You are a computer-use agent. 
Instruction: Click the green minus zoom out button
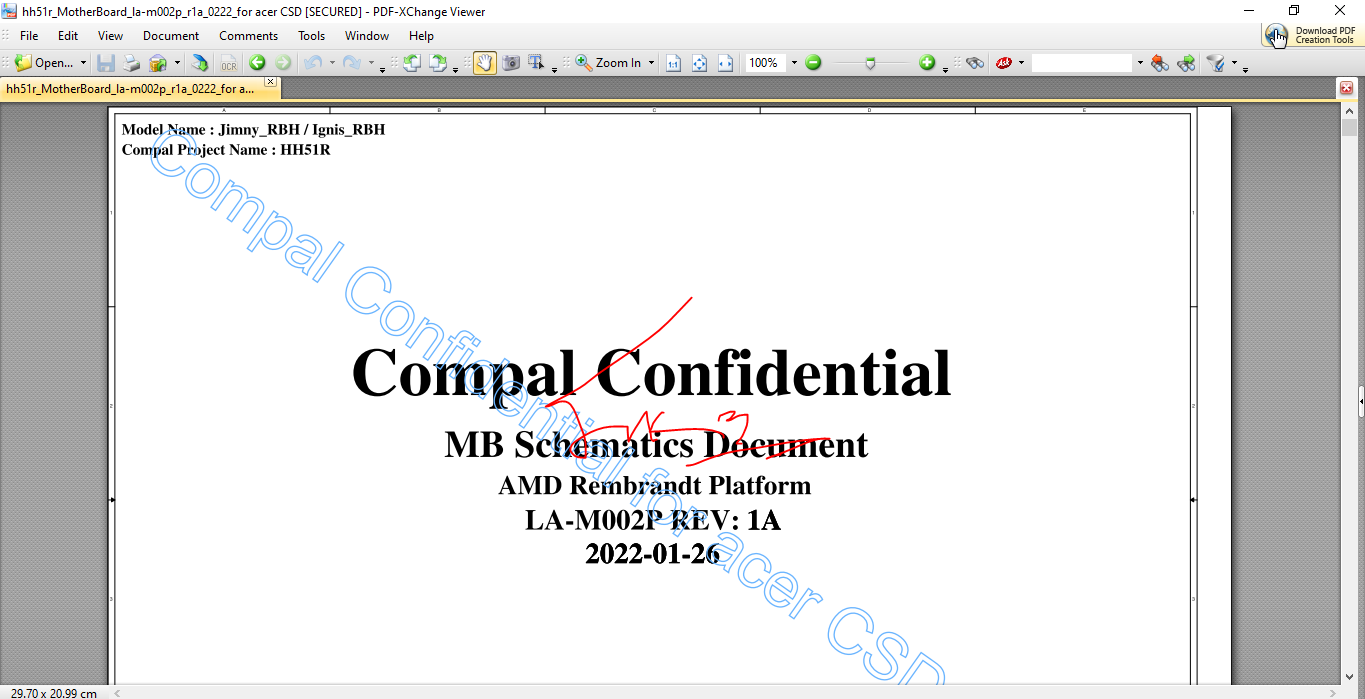[813, 63]
